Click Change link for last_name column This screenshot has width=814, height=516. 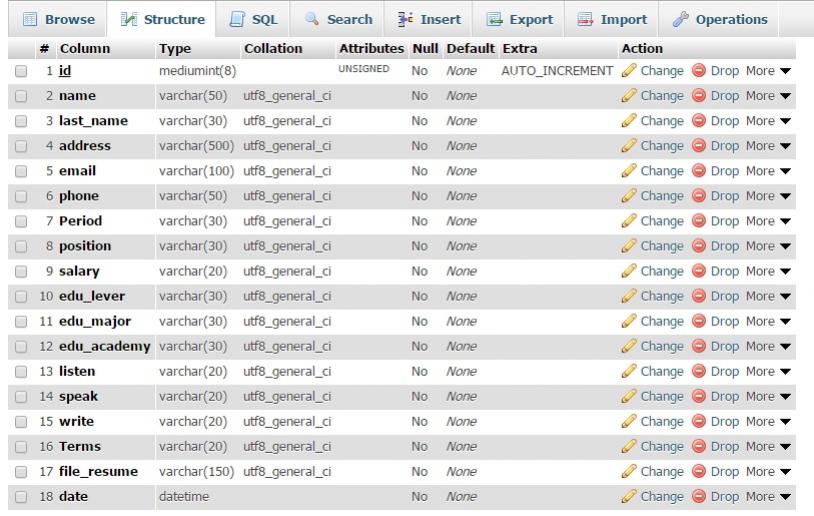pos(661,121)
